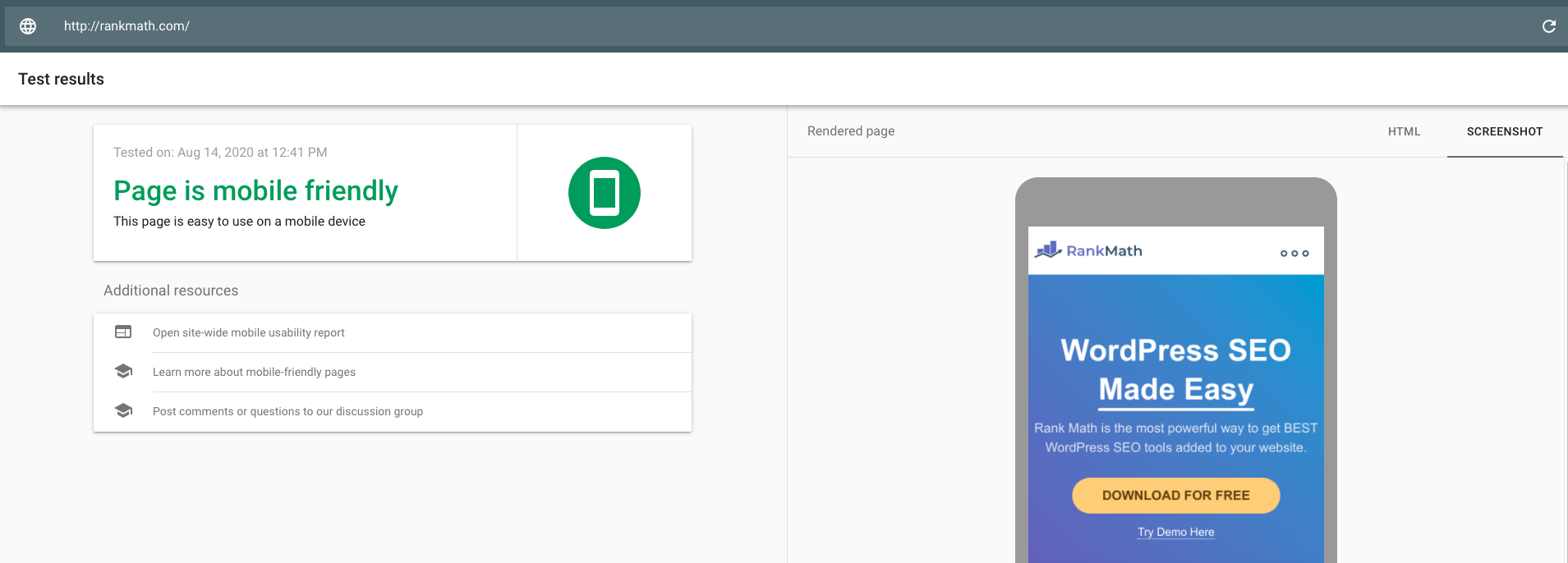Click the Rendered page label
This screenshot has height=563, width=1568.
(x=850, y=131)
